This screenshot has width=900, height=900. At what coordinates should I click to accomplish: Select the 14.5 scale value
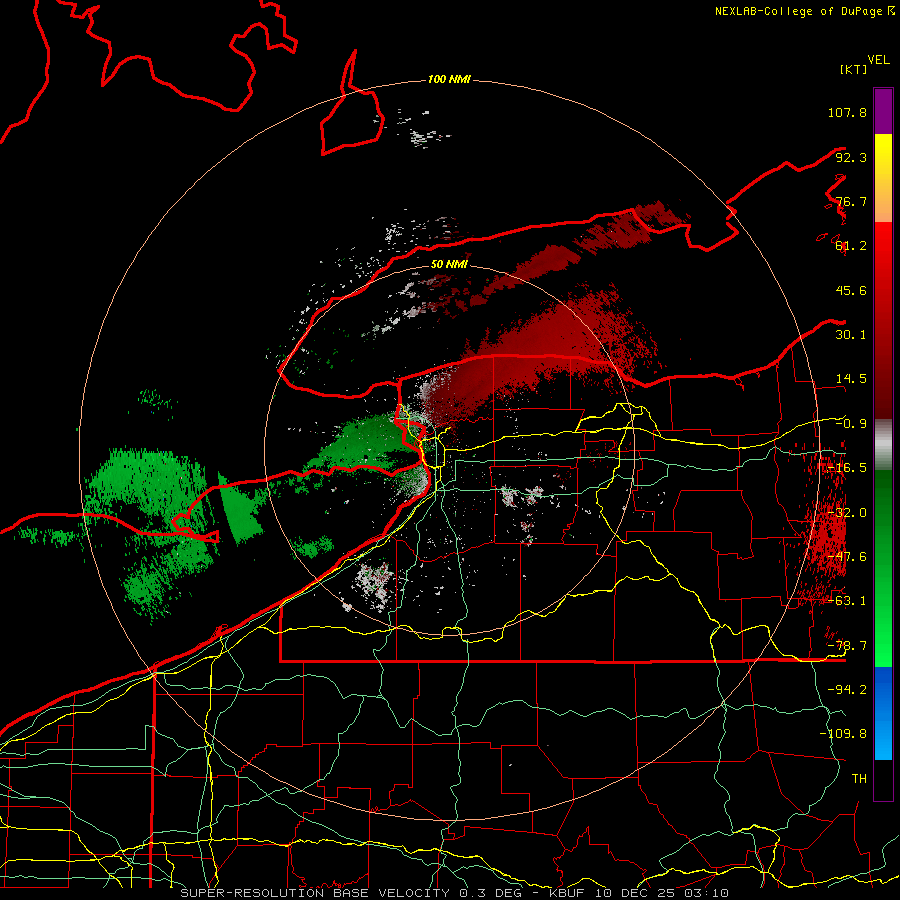click(x=851, y=379)
